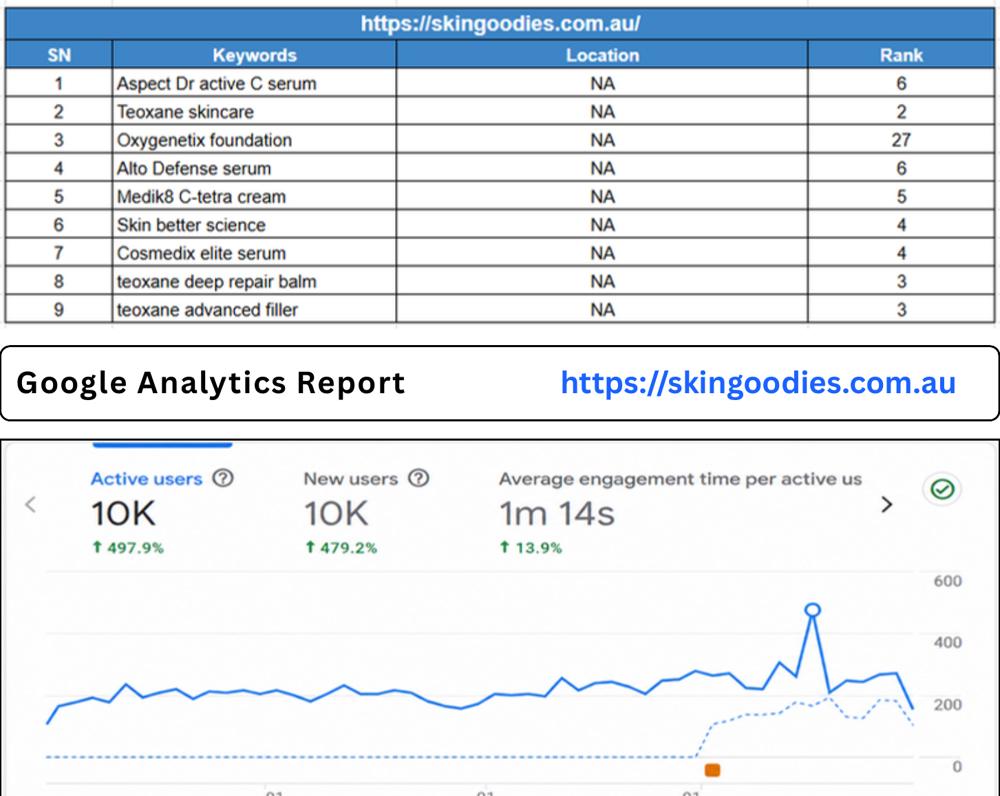This screenshot has width=1000, height=796.
Task: Select the Active users metric tab
Action: coord(162,512)
